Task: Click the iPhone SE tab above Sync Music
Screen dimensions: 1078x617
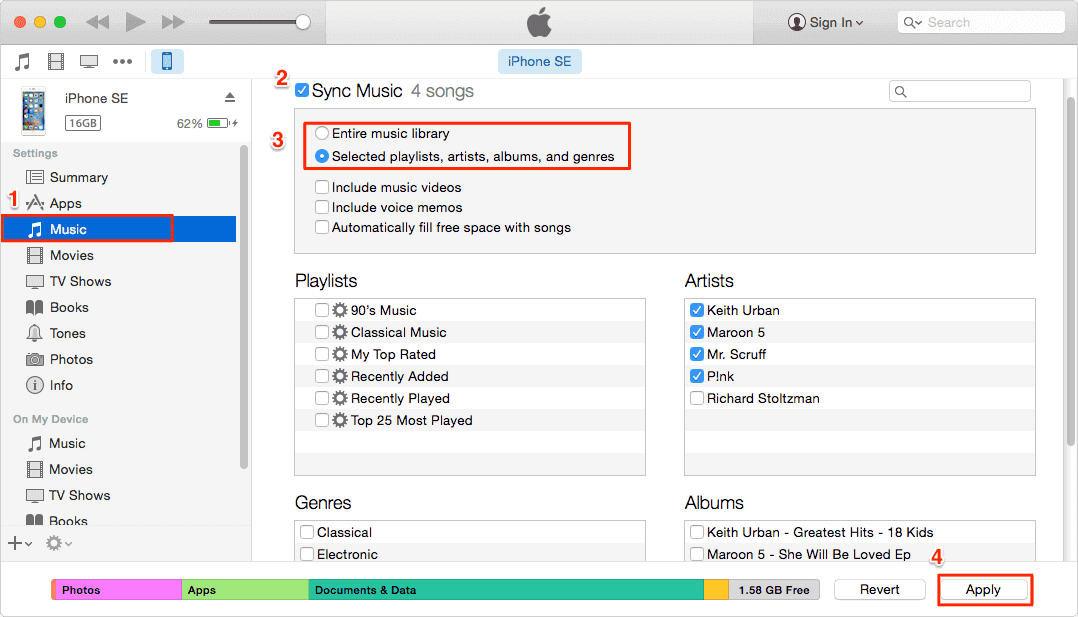Action: point(539,61)
